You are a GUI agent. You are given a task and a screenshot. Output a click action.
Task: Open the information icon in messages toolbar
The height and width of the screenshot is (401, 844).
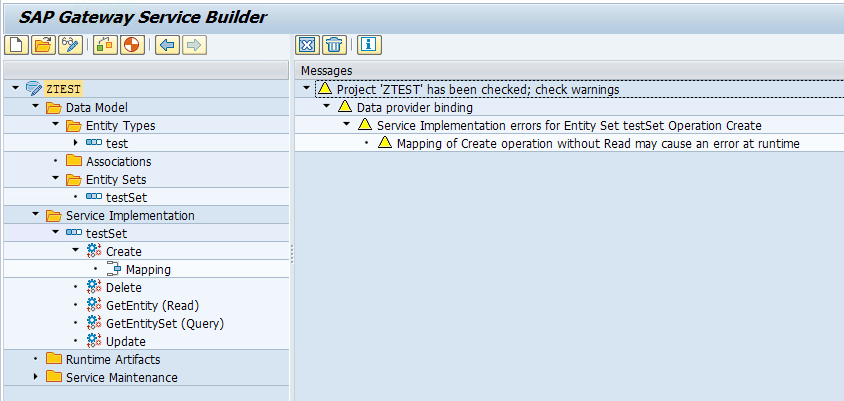coord(369,45)
